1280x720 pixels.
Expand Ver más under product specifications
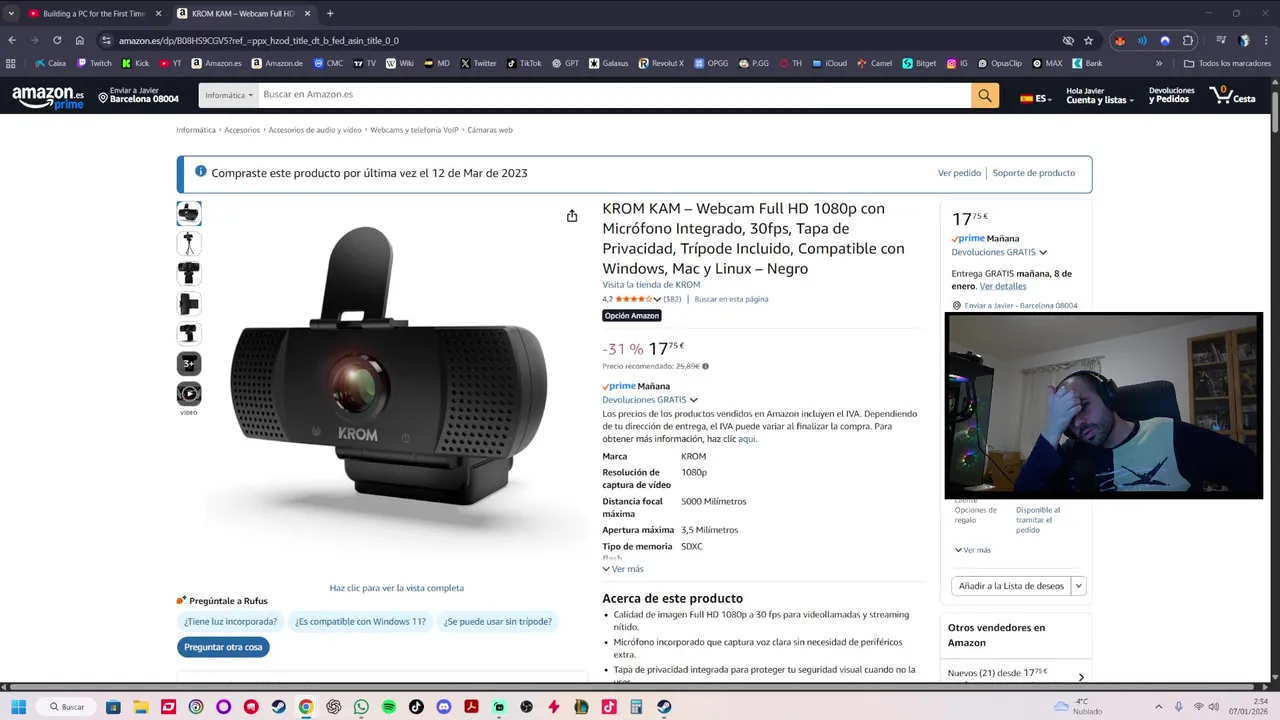[x=623, y=569]
